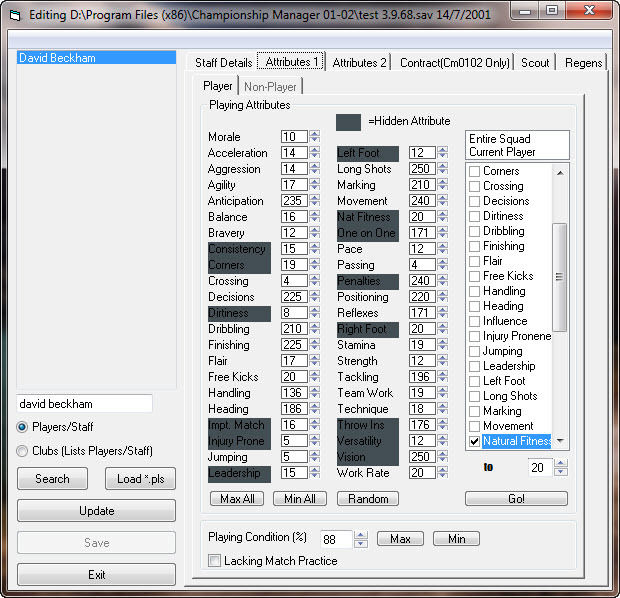The height and width of the screenshot is (598, 620).
Task: Click the Acceleration spinner arrows
Action: 315,153
